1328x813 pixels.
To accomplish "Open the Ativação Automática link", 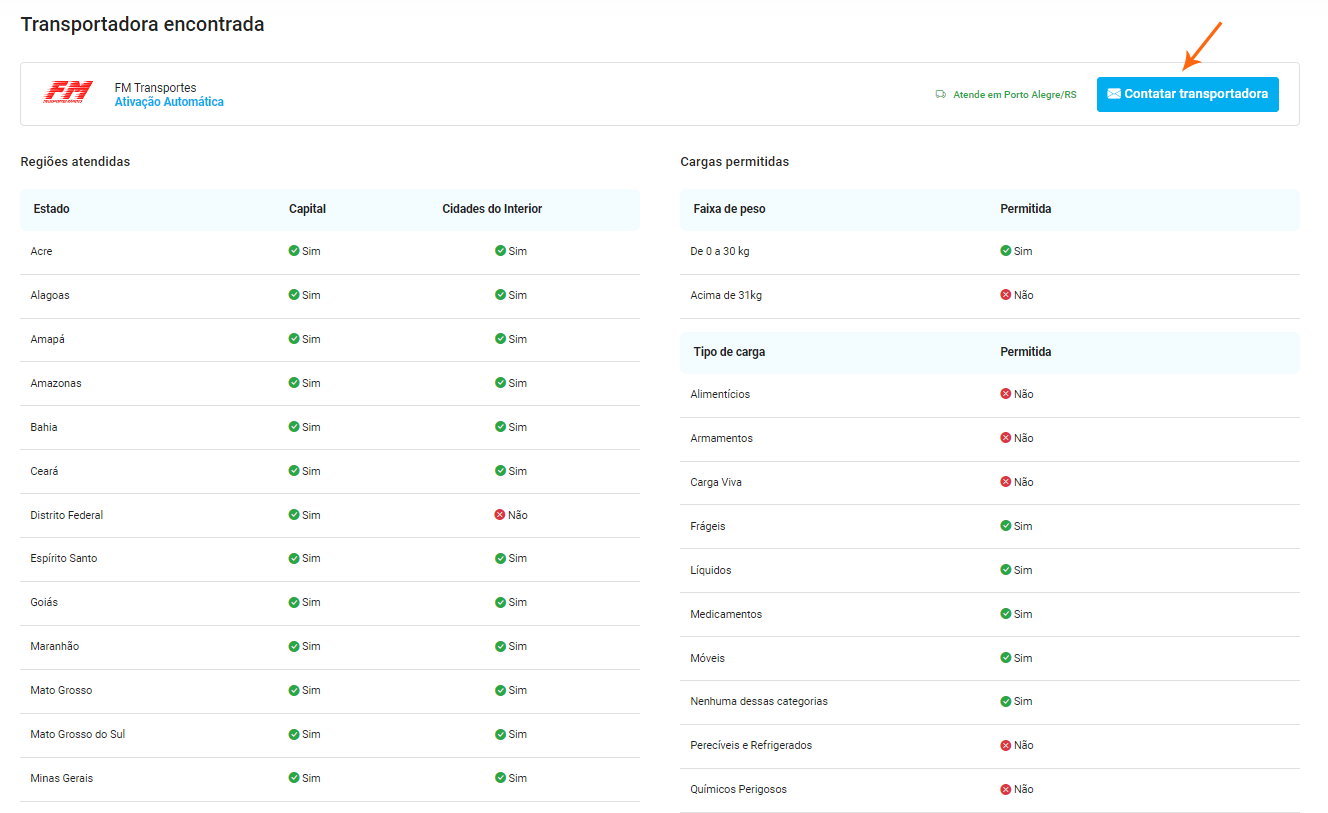I will (169, 102).
